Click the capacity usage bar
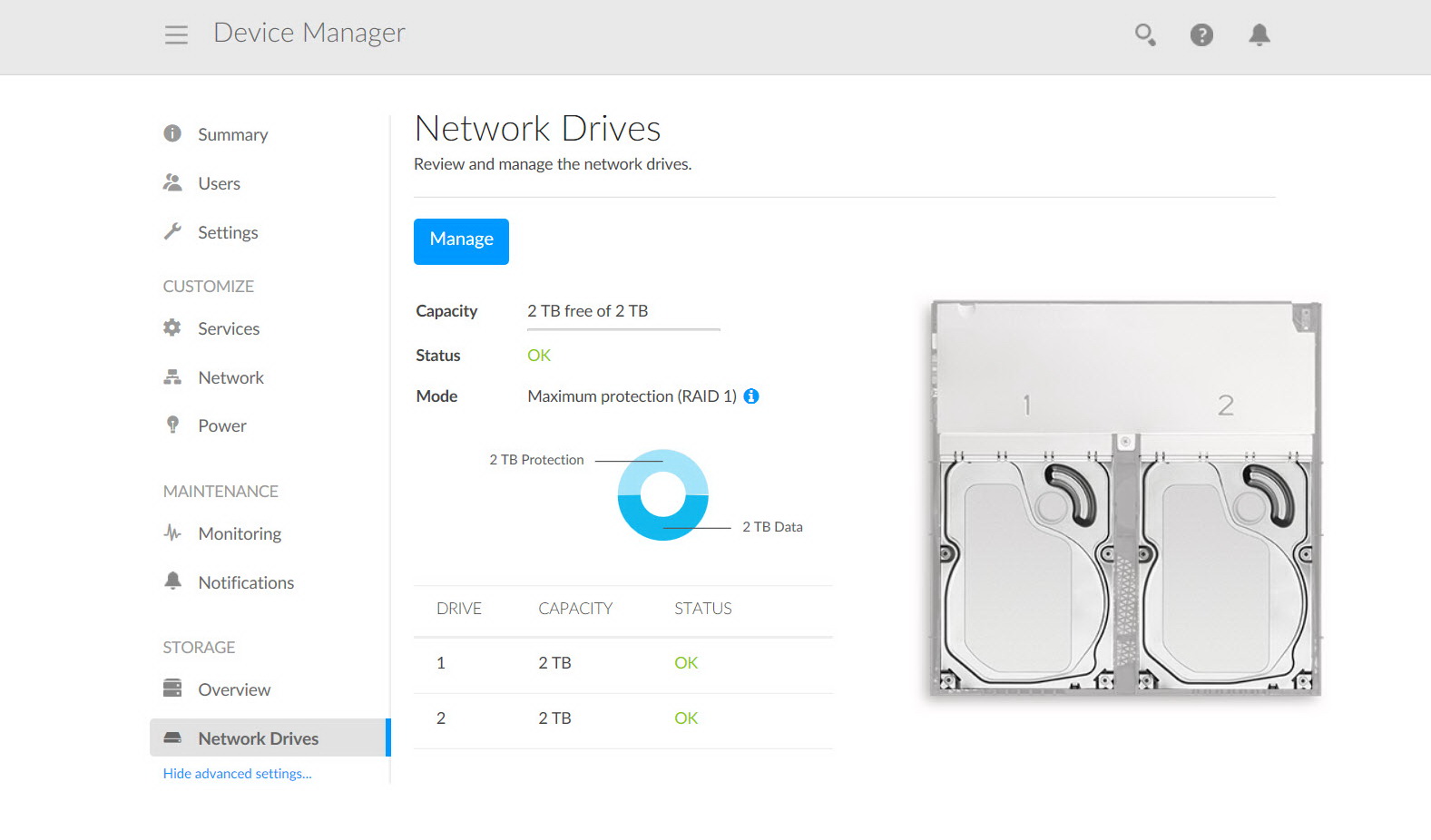The width and height of the screenshot is (1431, 840). 623,329
